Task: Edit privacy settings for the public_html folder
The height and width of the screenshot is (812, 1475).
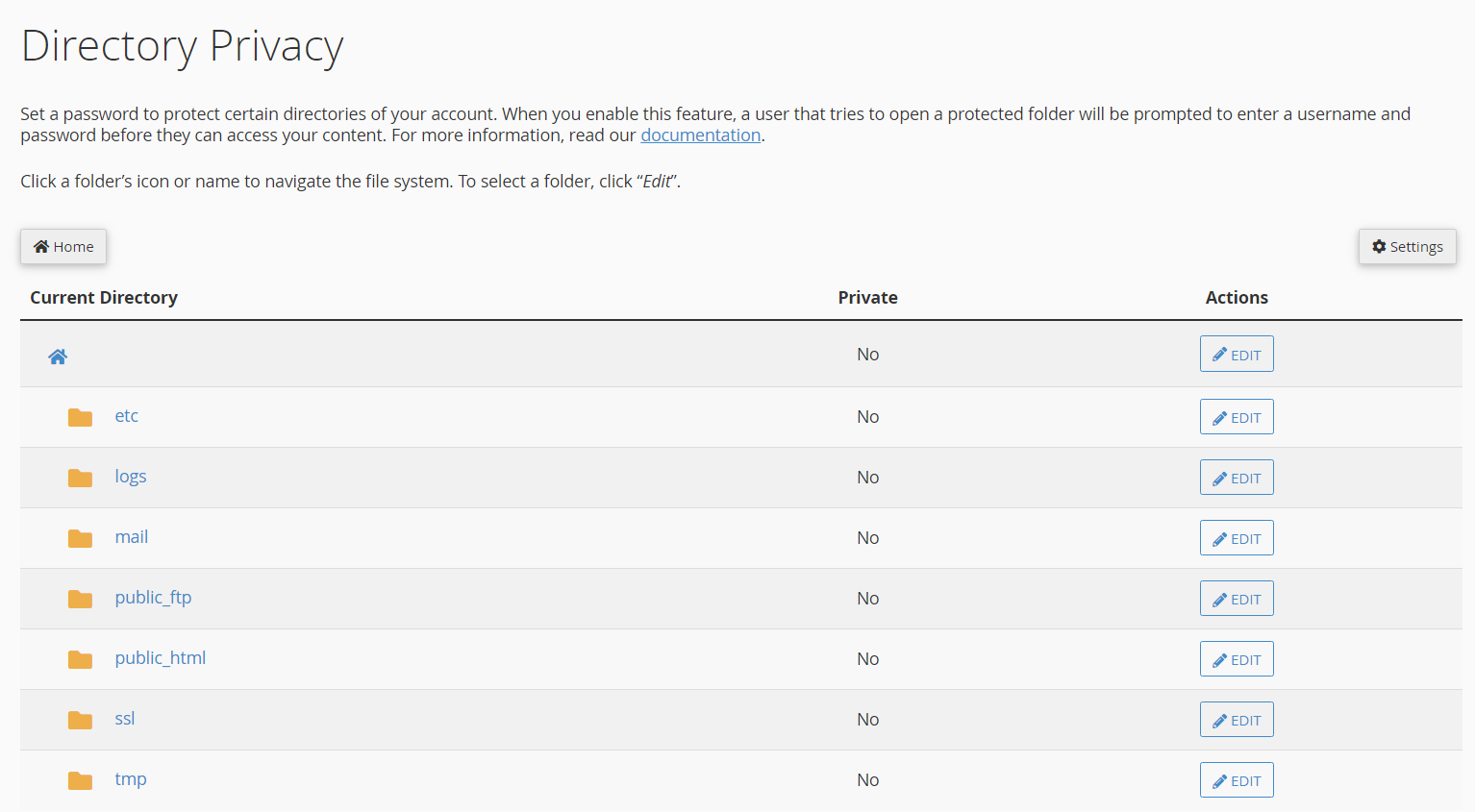Action: tap(1237, 658)
